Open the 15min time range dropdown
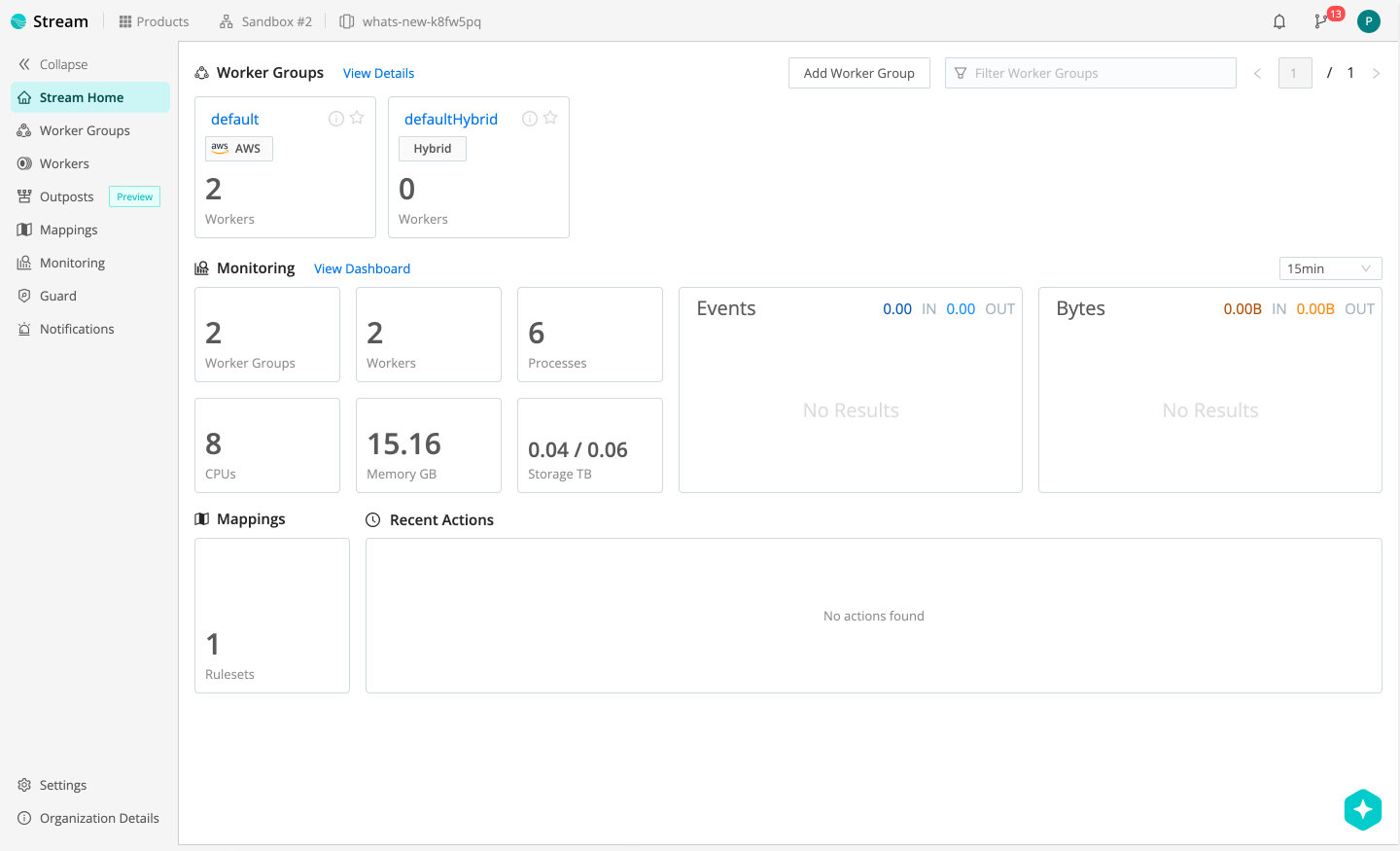 pos(1329,268)
